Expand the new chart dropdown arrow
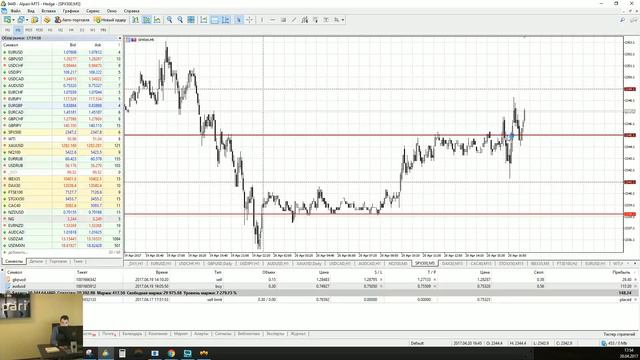This screenshot has height=360, width=640. [x=13, y=20]
